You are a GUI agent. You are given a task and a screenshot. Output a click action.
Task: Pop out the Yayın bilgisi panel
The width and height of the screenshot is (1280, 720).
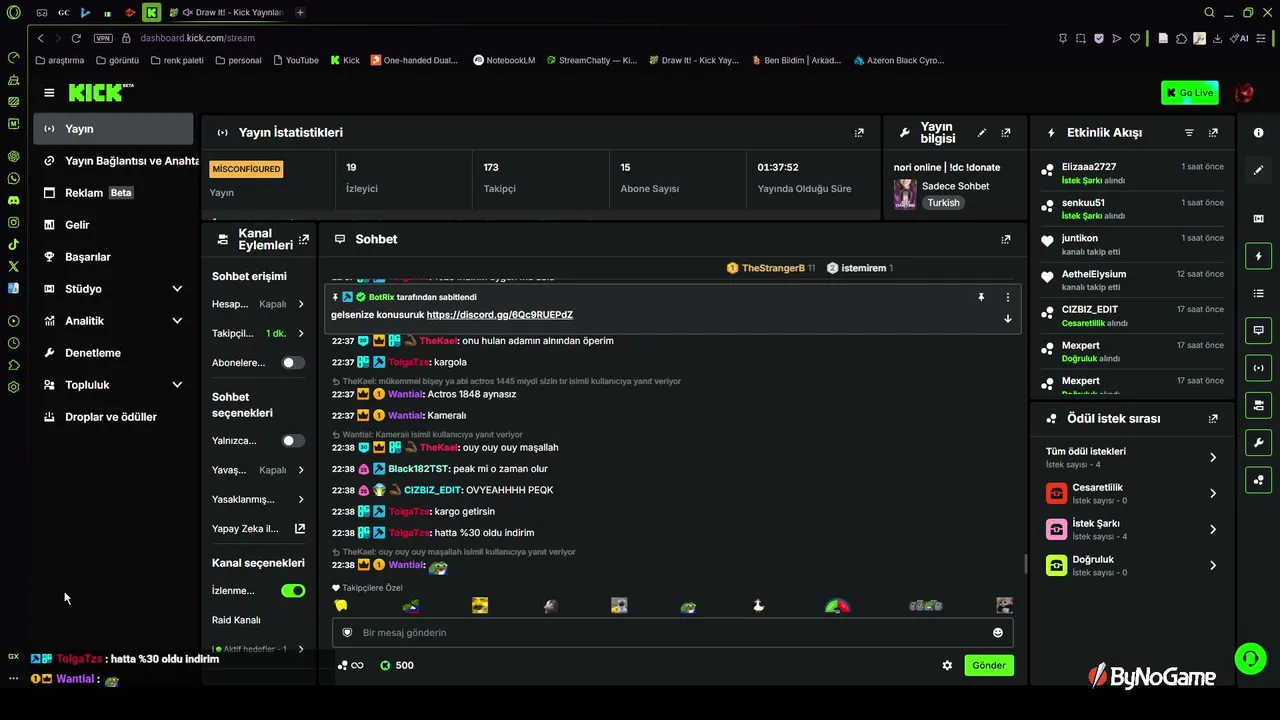tap(1006, 132)
